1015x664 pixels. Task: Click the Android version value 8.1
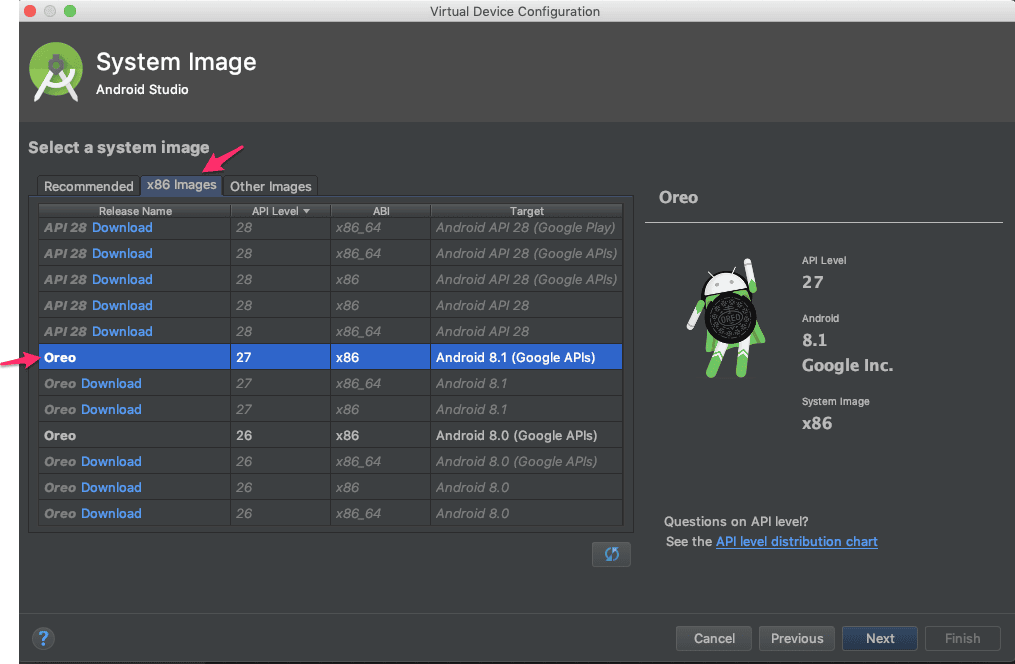814,340
